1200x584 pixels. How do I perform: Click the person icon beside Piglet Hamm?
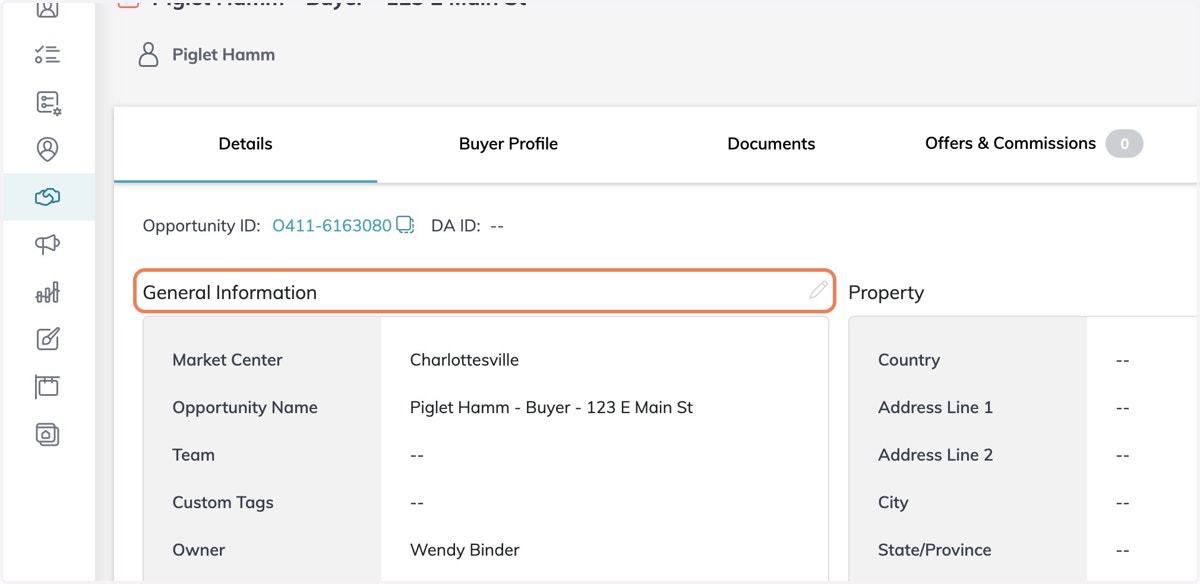(148, 55)
